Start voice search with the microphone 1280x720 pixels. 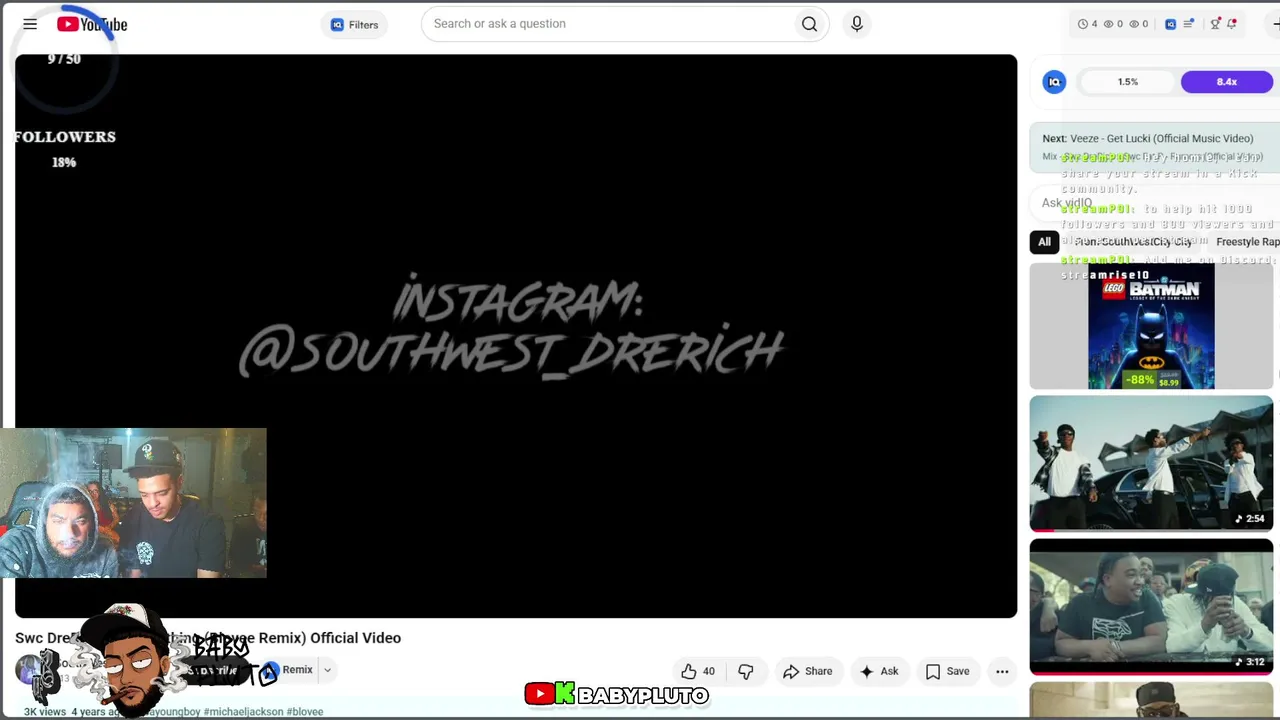pos(857,24)
